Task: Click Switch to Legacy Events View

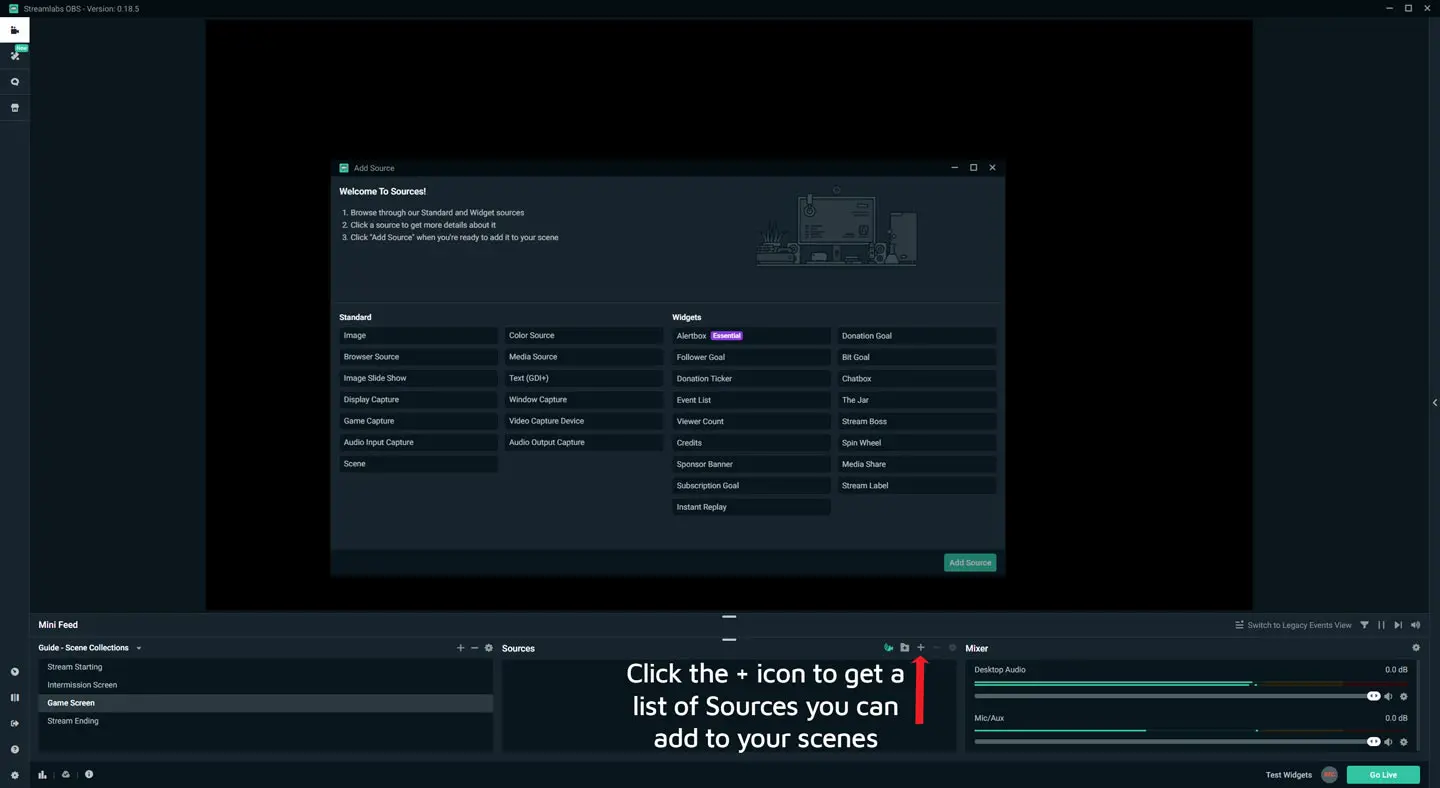Action: (x=1293, y=625)
